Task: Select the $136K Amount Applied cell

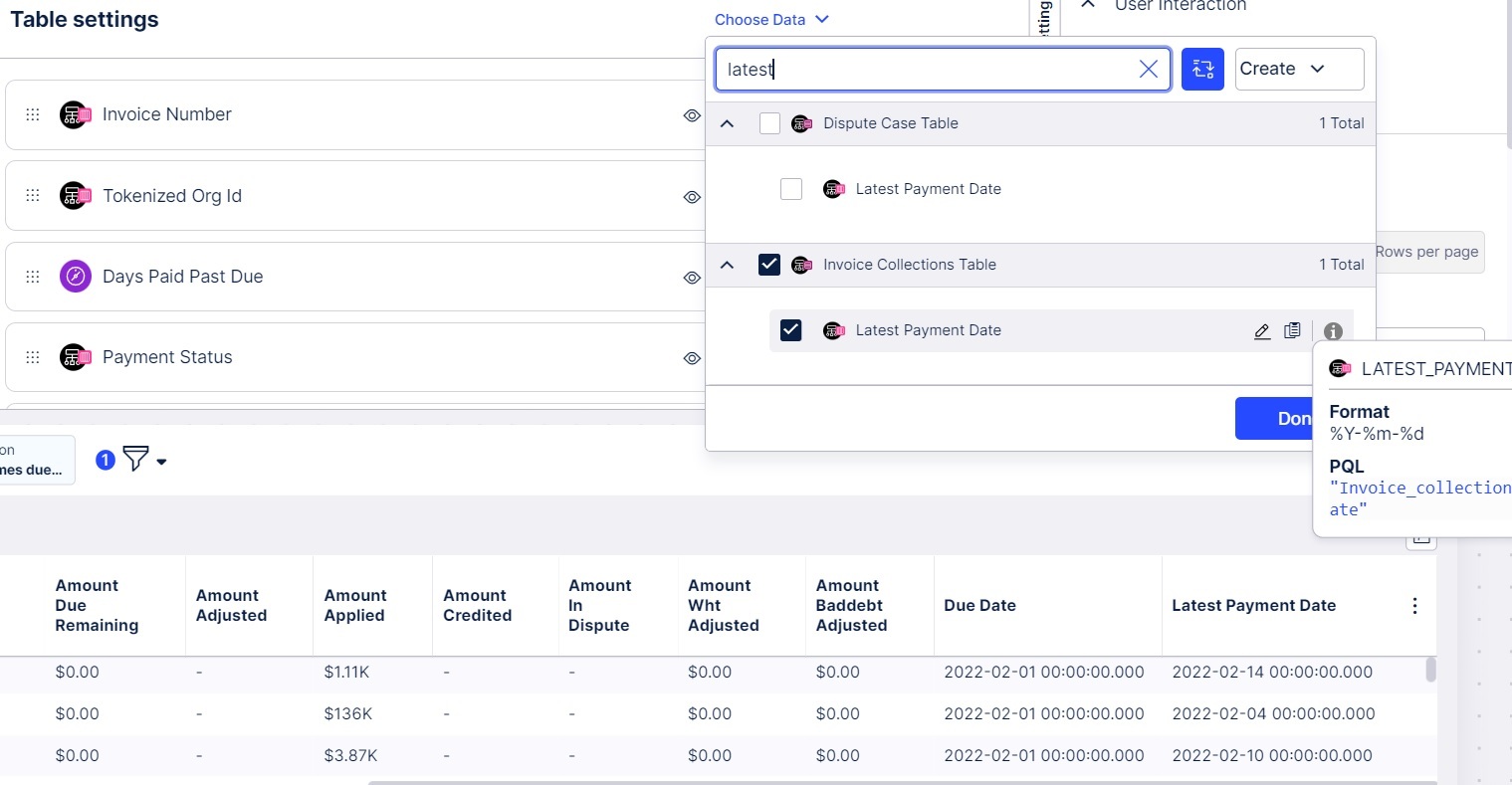Action: point(348,714)
